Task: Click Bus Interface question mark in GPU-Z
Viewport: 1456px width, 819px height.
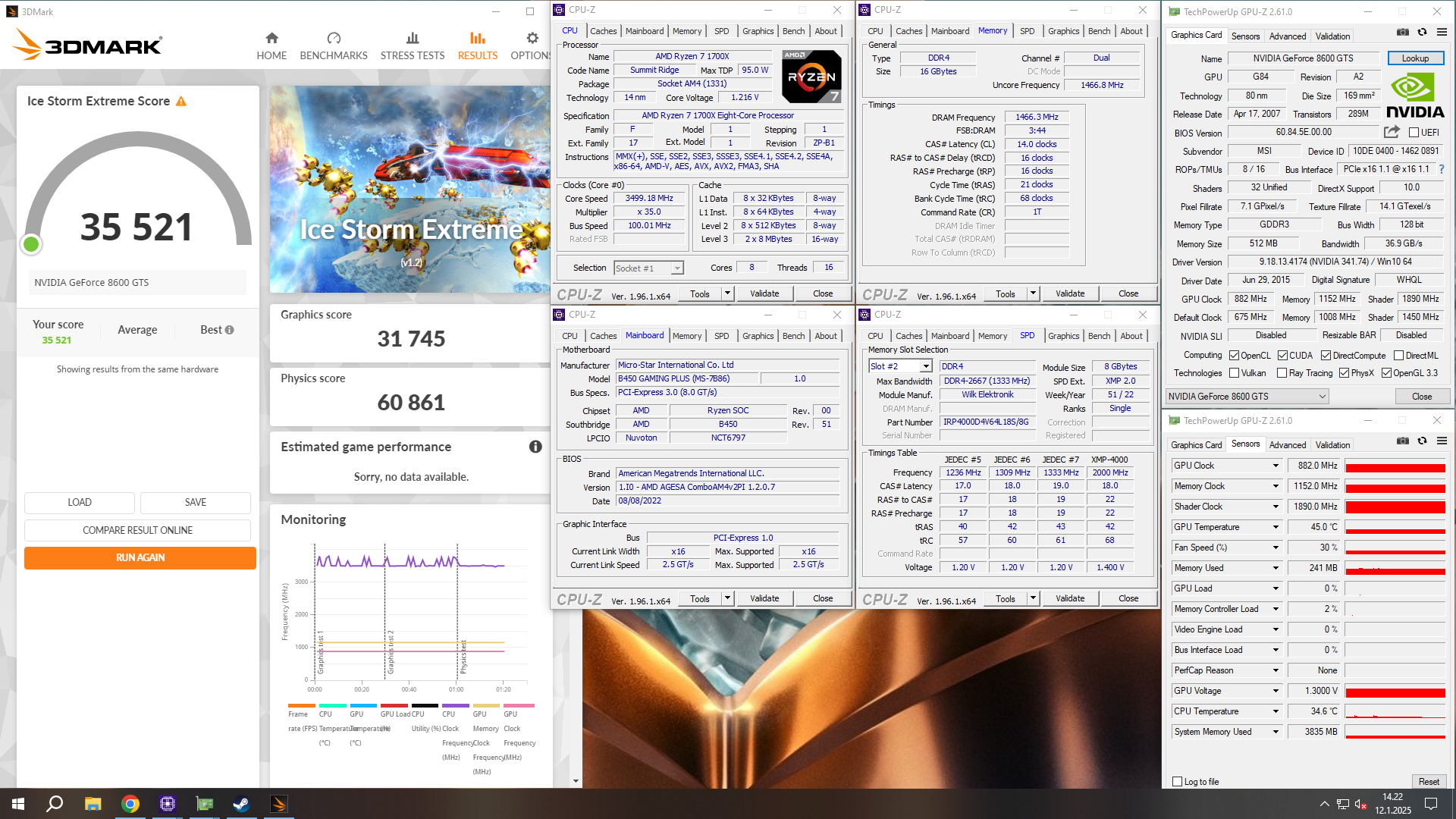Action: pyautogui.click(x=1442, y=169)
